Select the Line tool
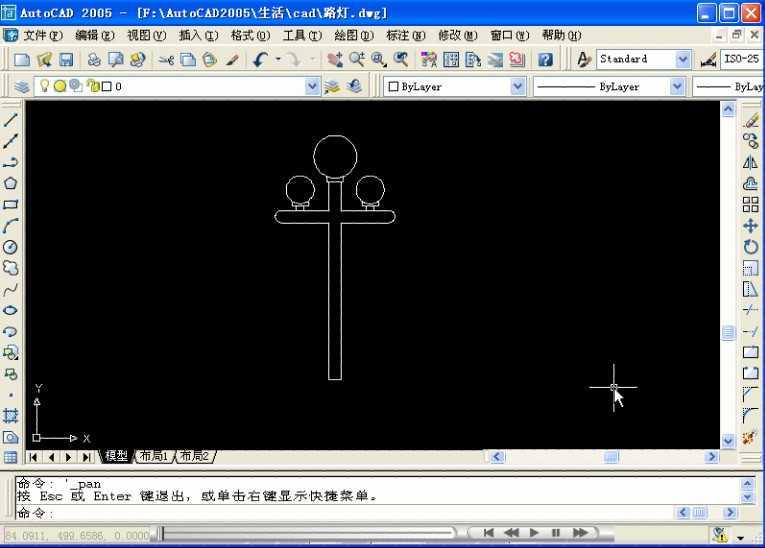Image resolution: width=765 pixels, height=548 pixels. pos(10,120)
